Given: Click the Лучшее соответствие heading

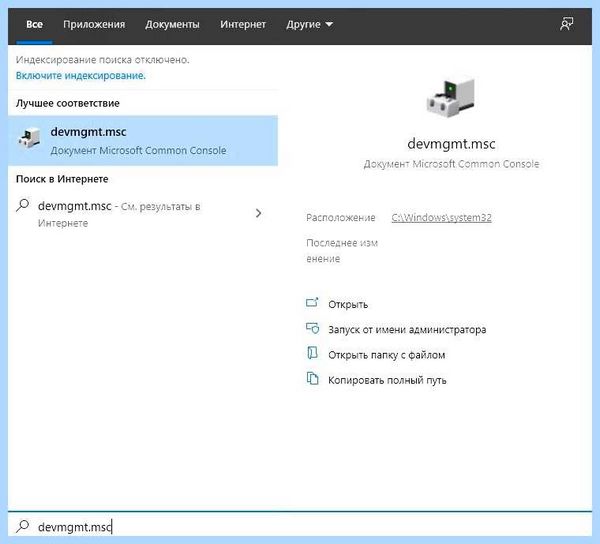Looking at the screenshot, I should click(68, 103).
